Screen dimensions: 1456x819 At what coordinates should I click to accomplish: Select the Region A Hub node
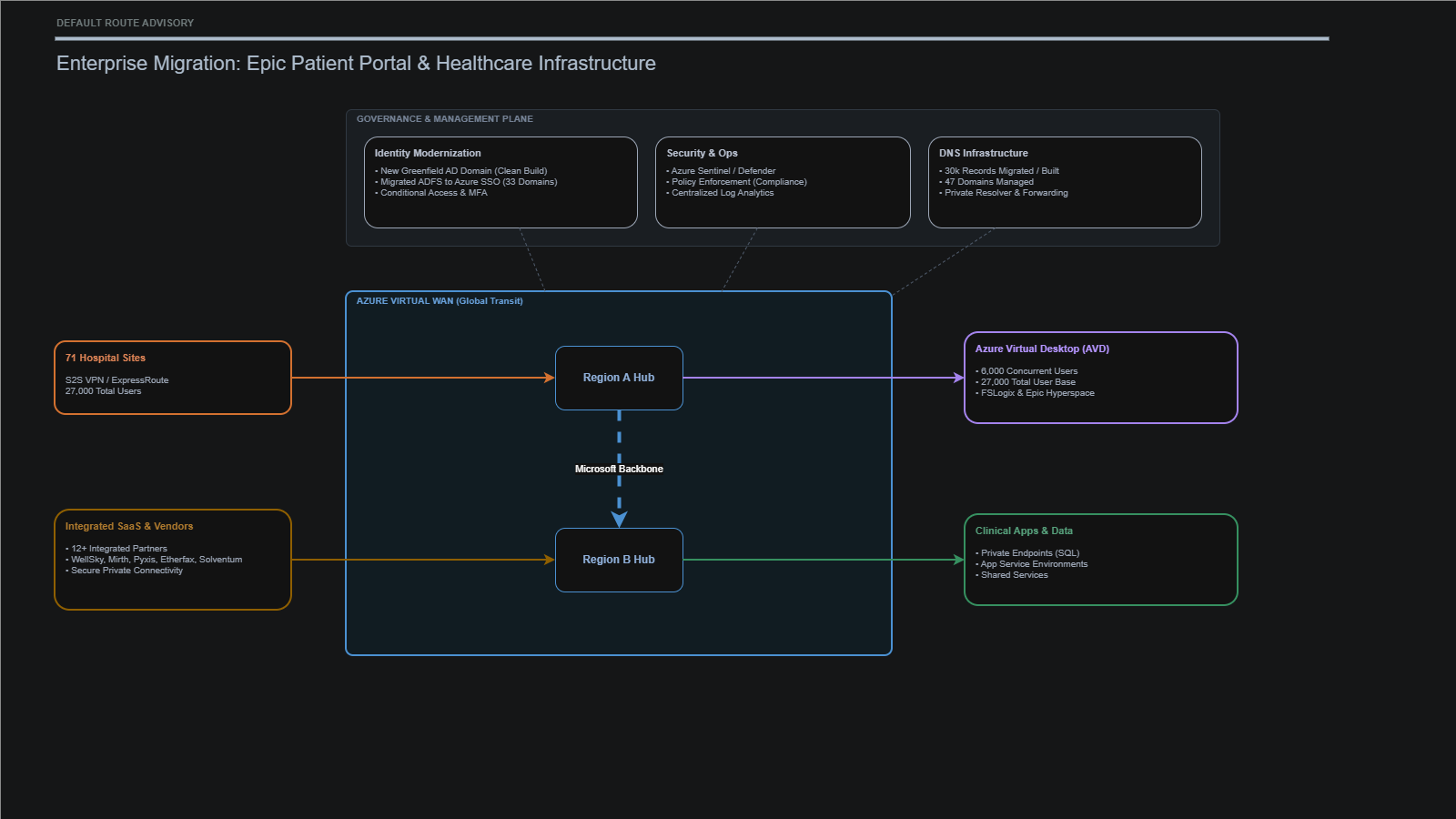click(x=618, y=377)
